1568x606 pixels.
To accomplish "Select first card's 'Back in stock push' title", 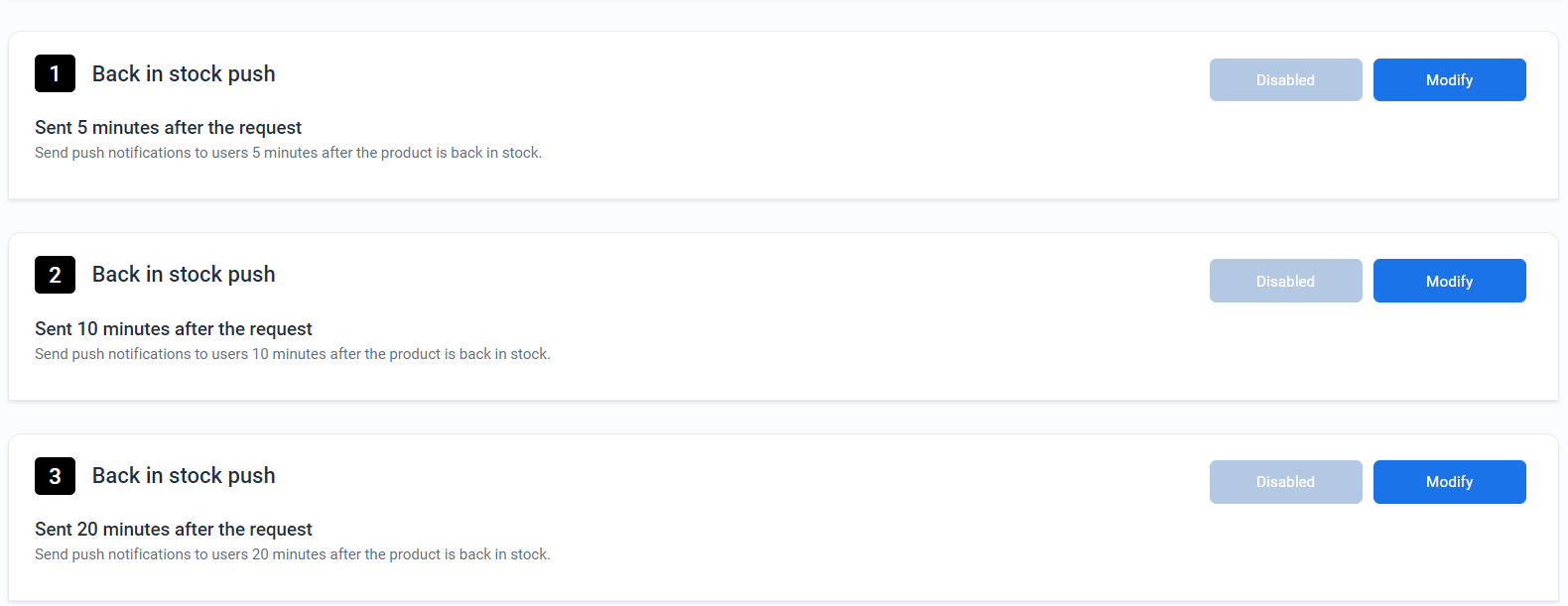I will (184, 74).
